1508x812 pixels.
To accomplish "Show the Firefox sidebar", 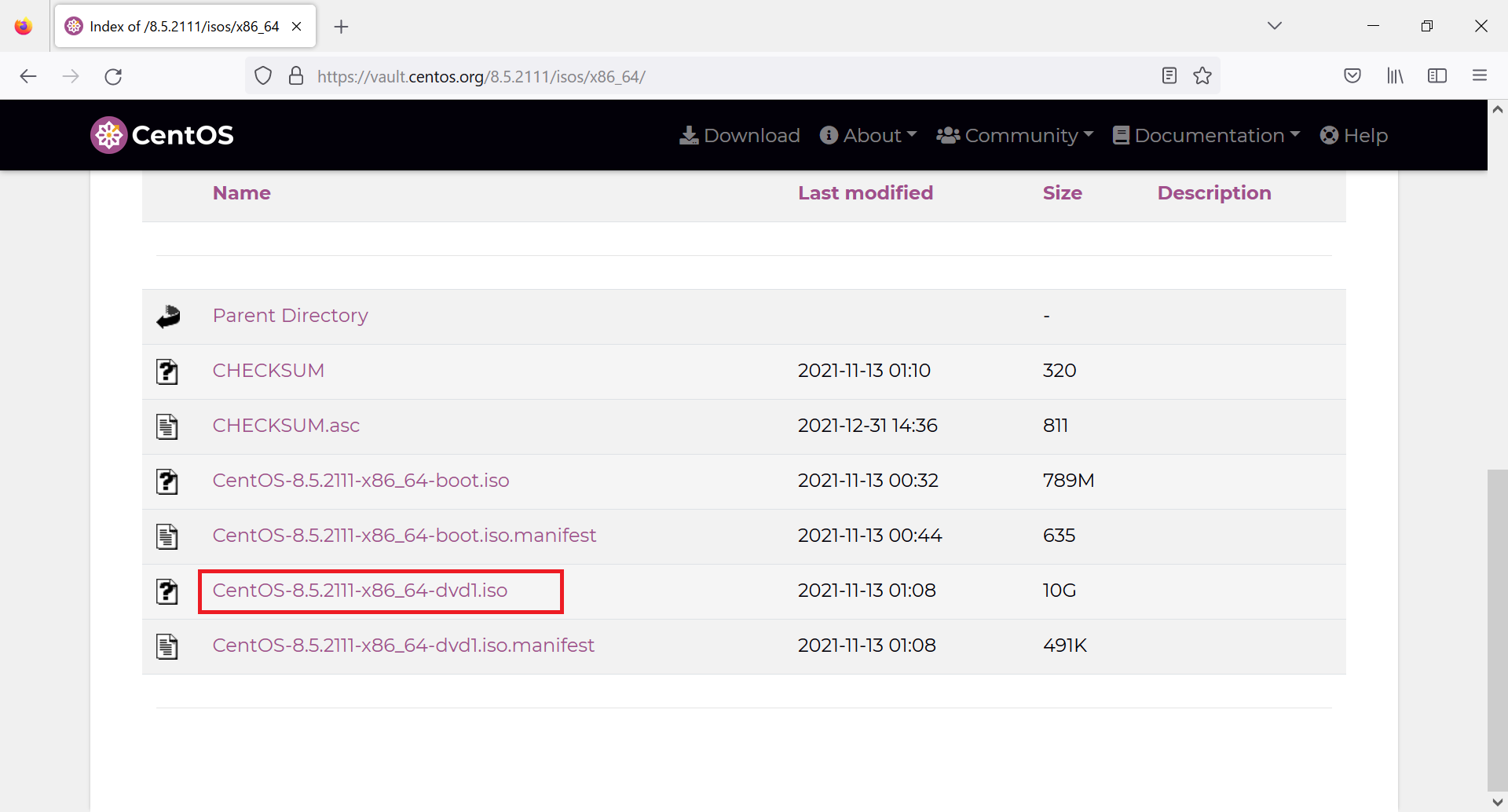I will click(x=1437, y=75).
